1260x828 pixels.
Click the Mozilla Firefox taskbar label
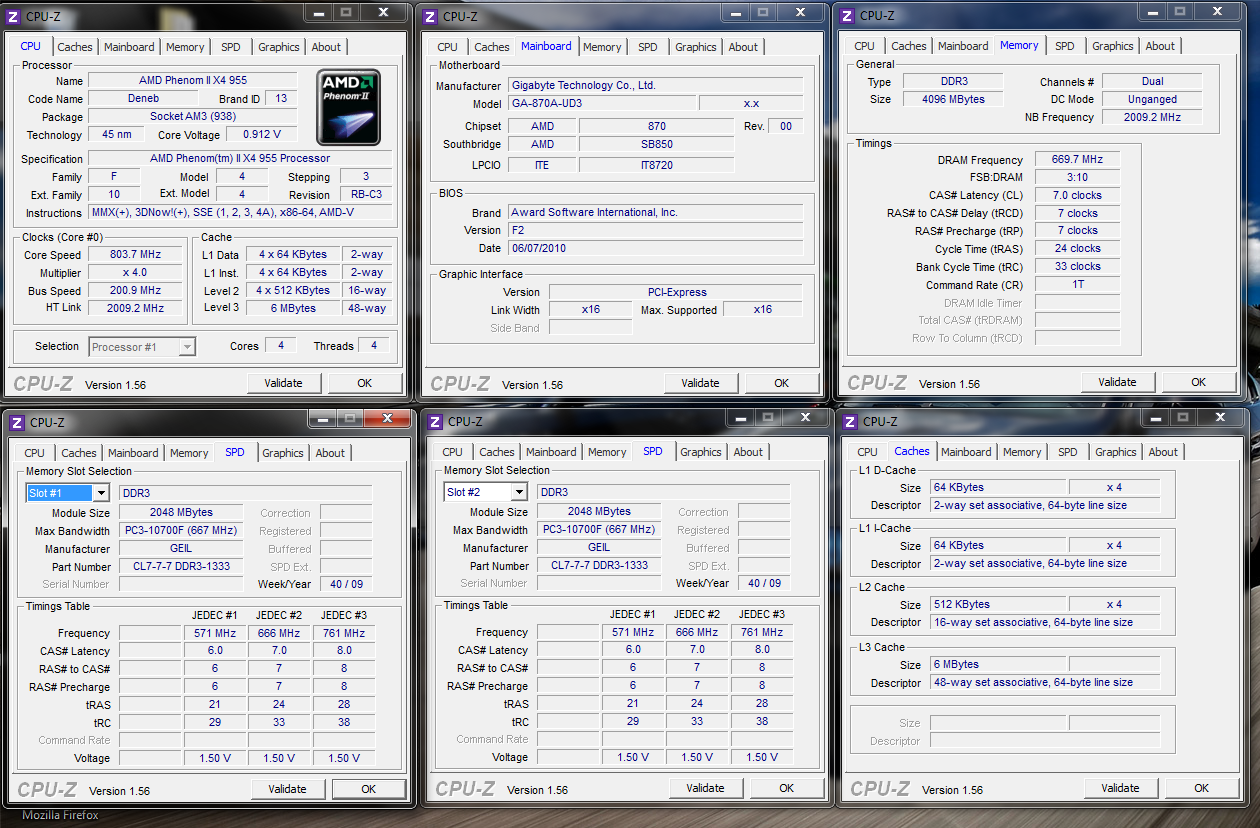(x=60, y=816)
